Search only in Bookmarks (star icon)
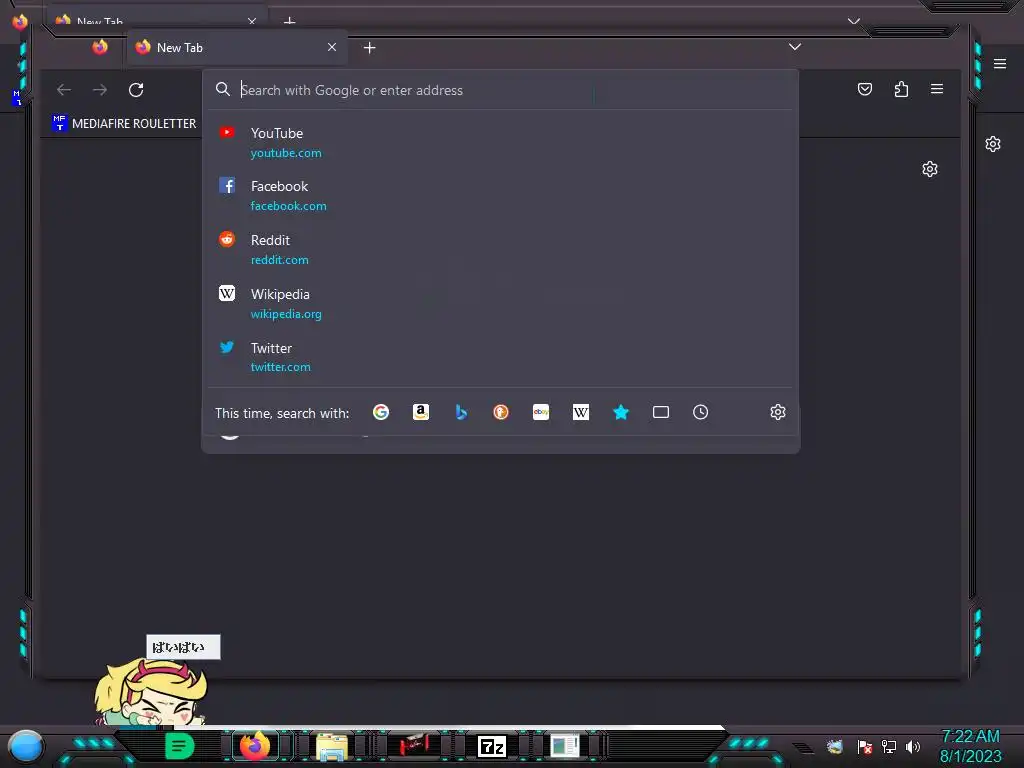Screen dimensions: 1024x768 coord(621,412)
